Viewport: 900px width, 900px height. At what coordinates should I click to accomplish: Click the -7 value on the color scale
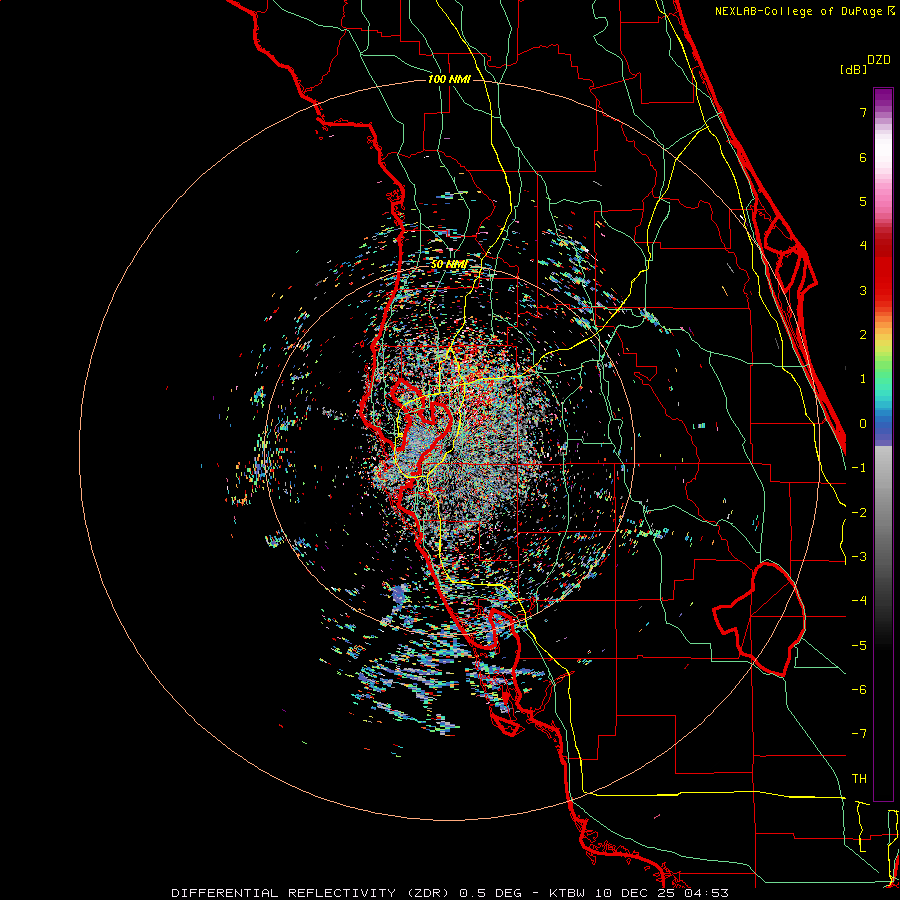[x=859, y=734]
